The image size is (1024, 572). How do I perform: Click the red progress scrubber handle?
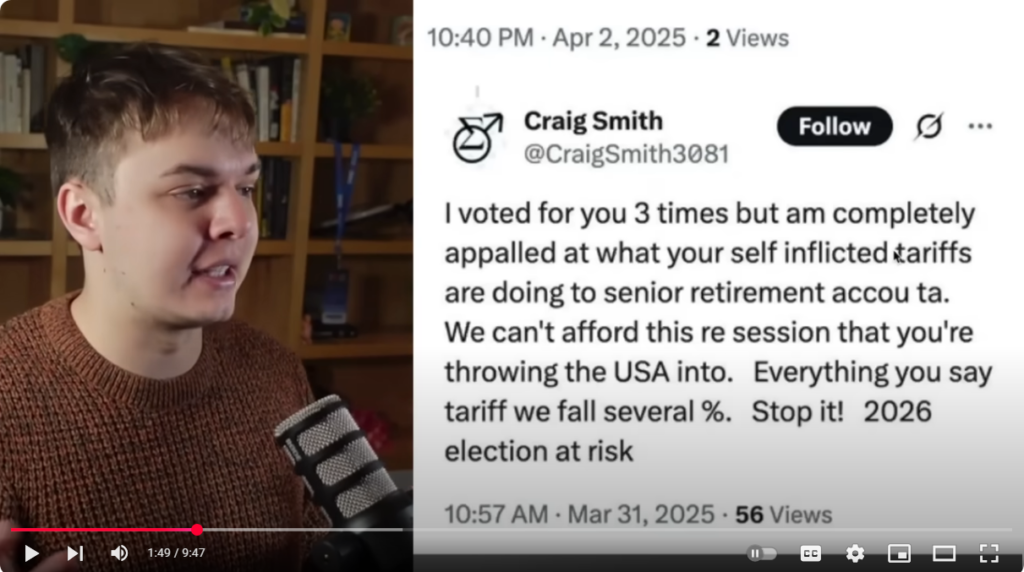click(197, 530)
